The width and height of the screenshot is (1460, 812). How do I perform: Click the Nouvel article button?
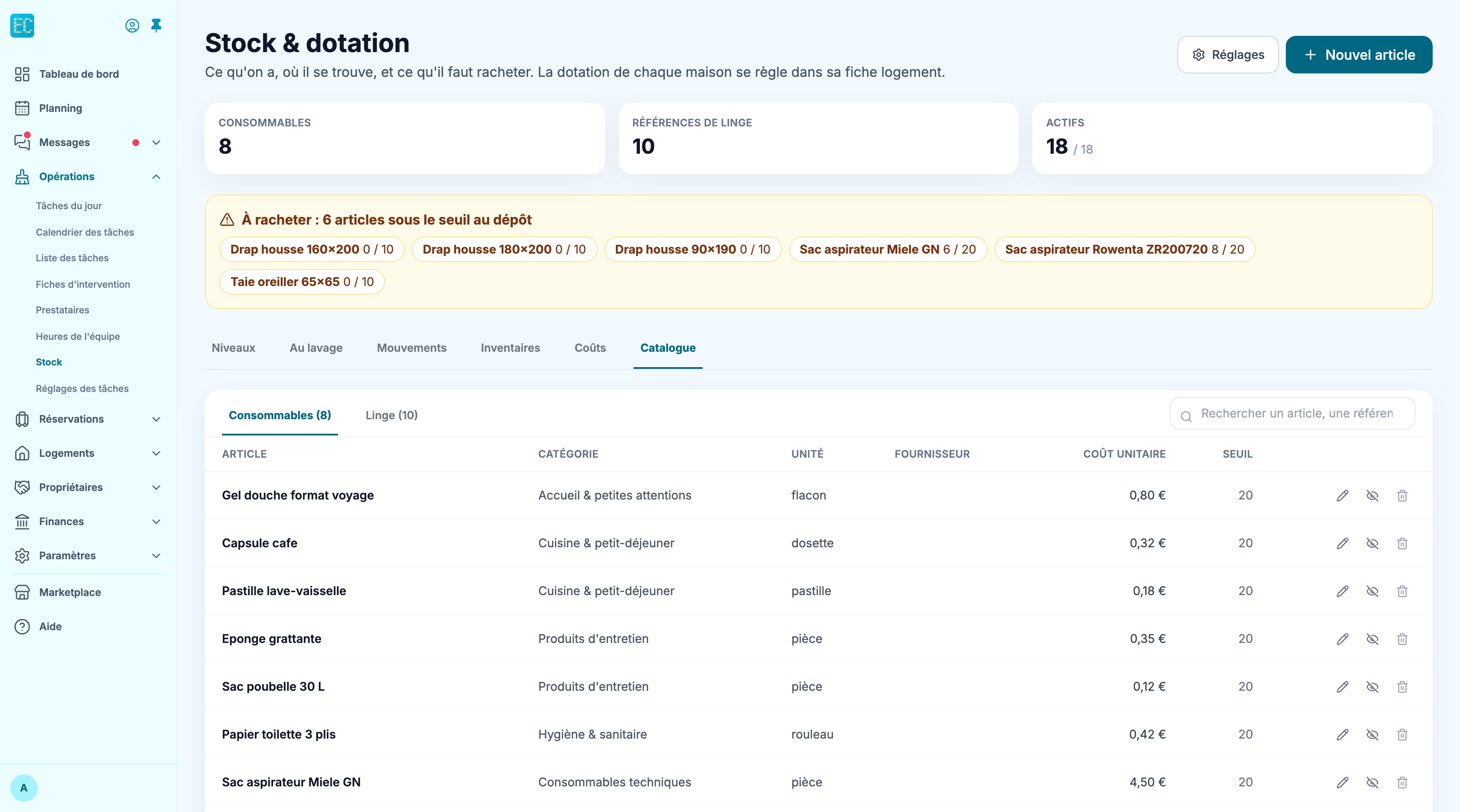coord(1358,55)
